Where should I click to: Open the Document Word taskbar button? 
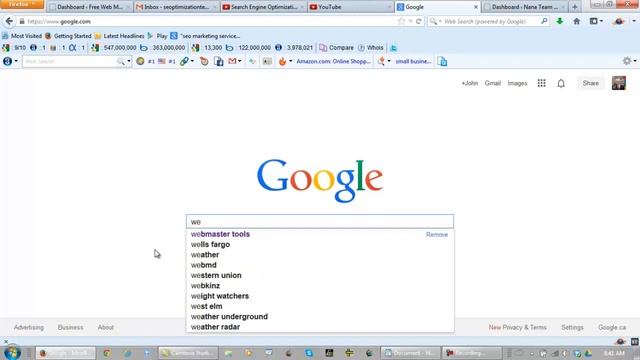tap(410, 353)
